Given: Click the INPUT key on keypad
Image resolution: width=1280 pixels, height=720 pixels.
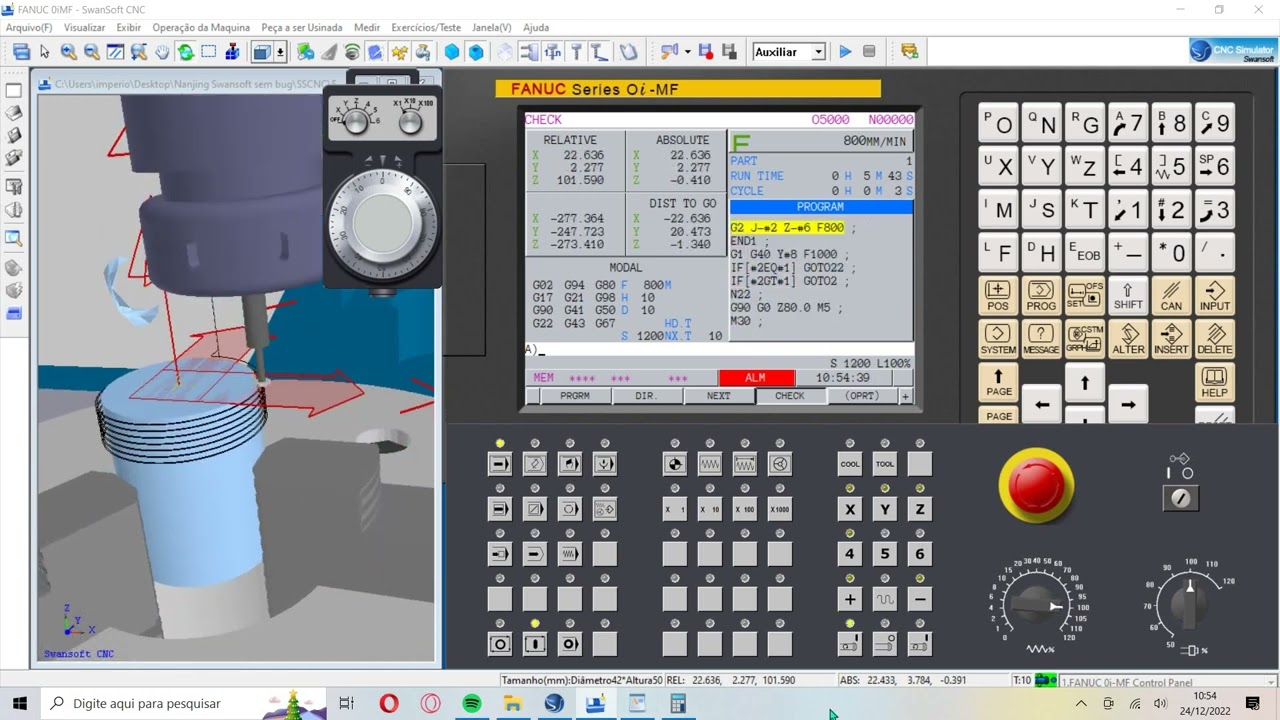Looking at the screenshot, I should 1214,295.
